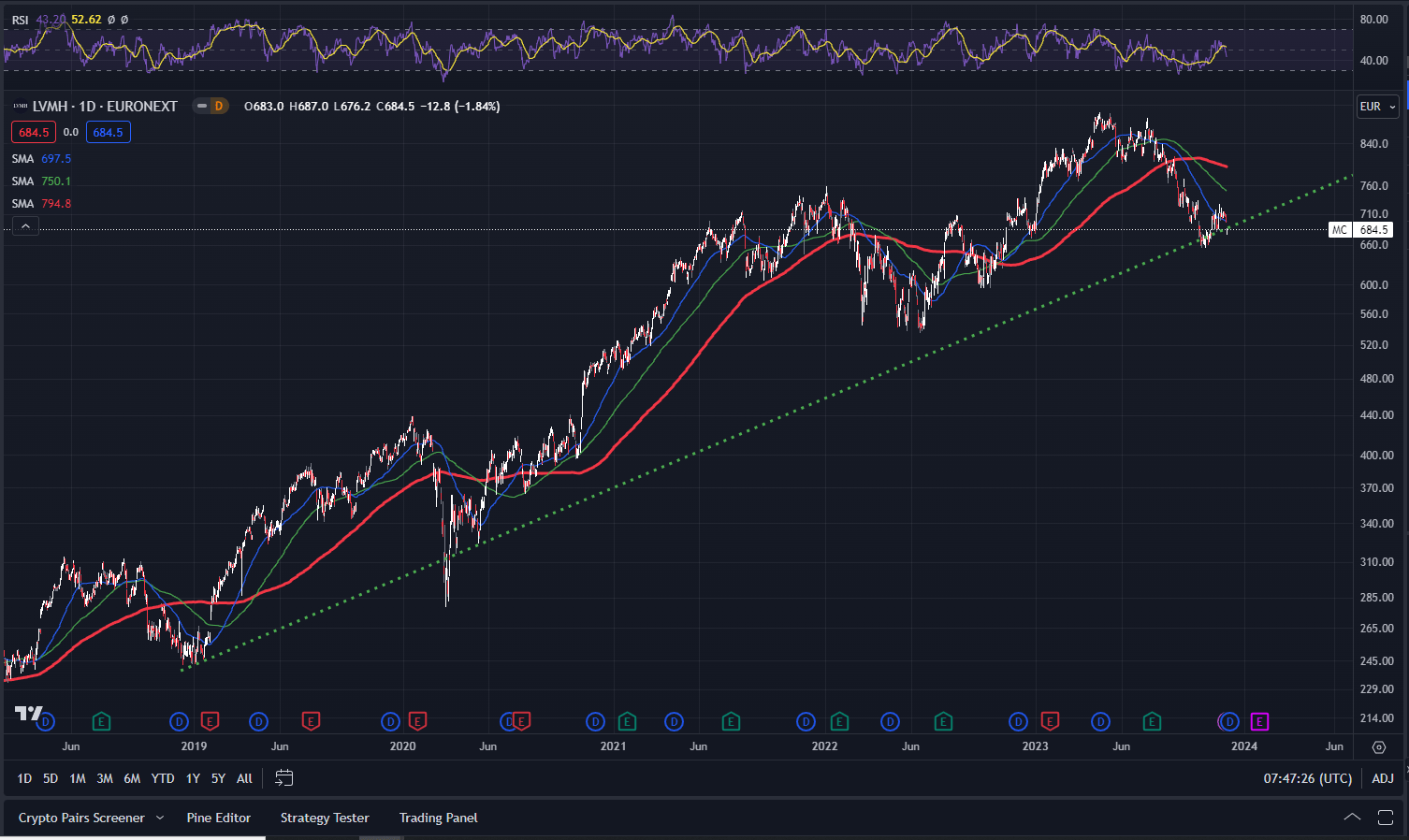The image size is (1409, 840).
Task: Expand the bottom panel with the chevron
Action: pyautogui.click(x=1352, y=818)
